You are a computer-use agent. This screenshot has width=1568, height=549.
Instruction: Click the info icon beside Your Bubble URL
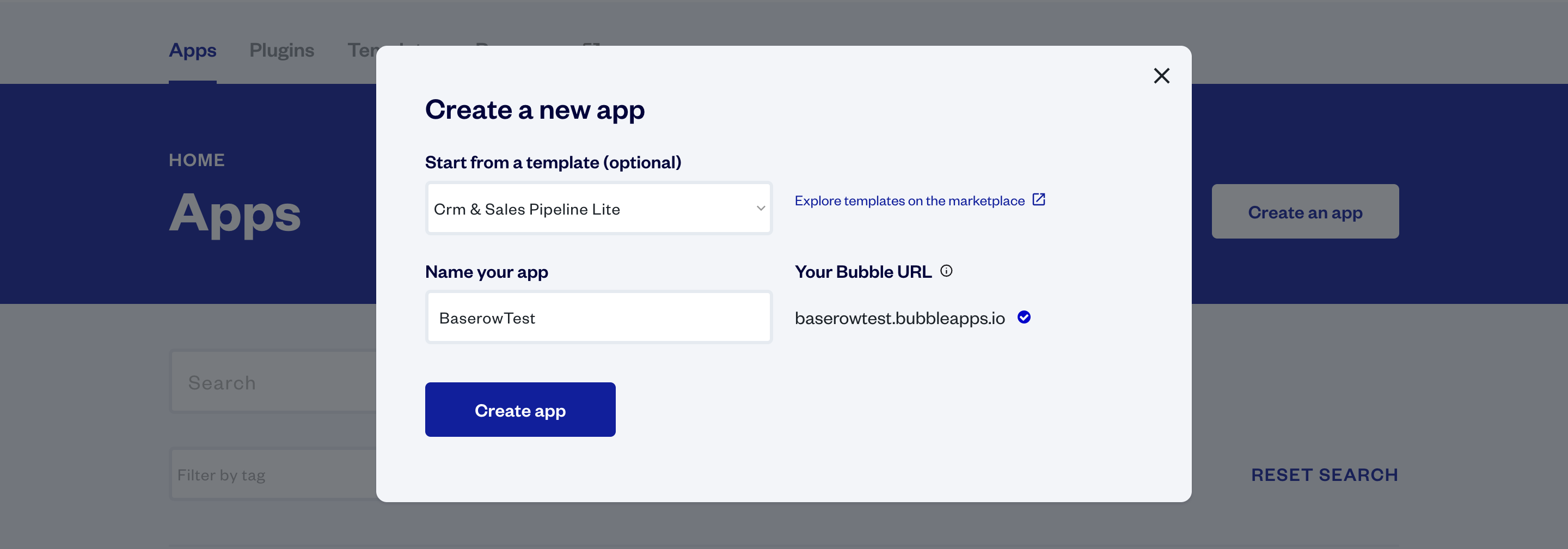pos(946,271)
